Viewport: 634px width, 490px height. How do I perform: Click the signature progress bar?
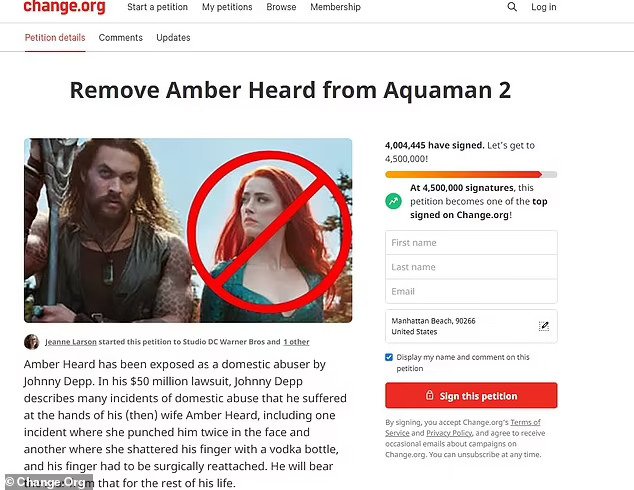click(x=471, y=174)
